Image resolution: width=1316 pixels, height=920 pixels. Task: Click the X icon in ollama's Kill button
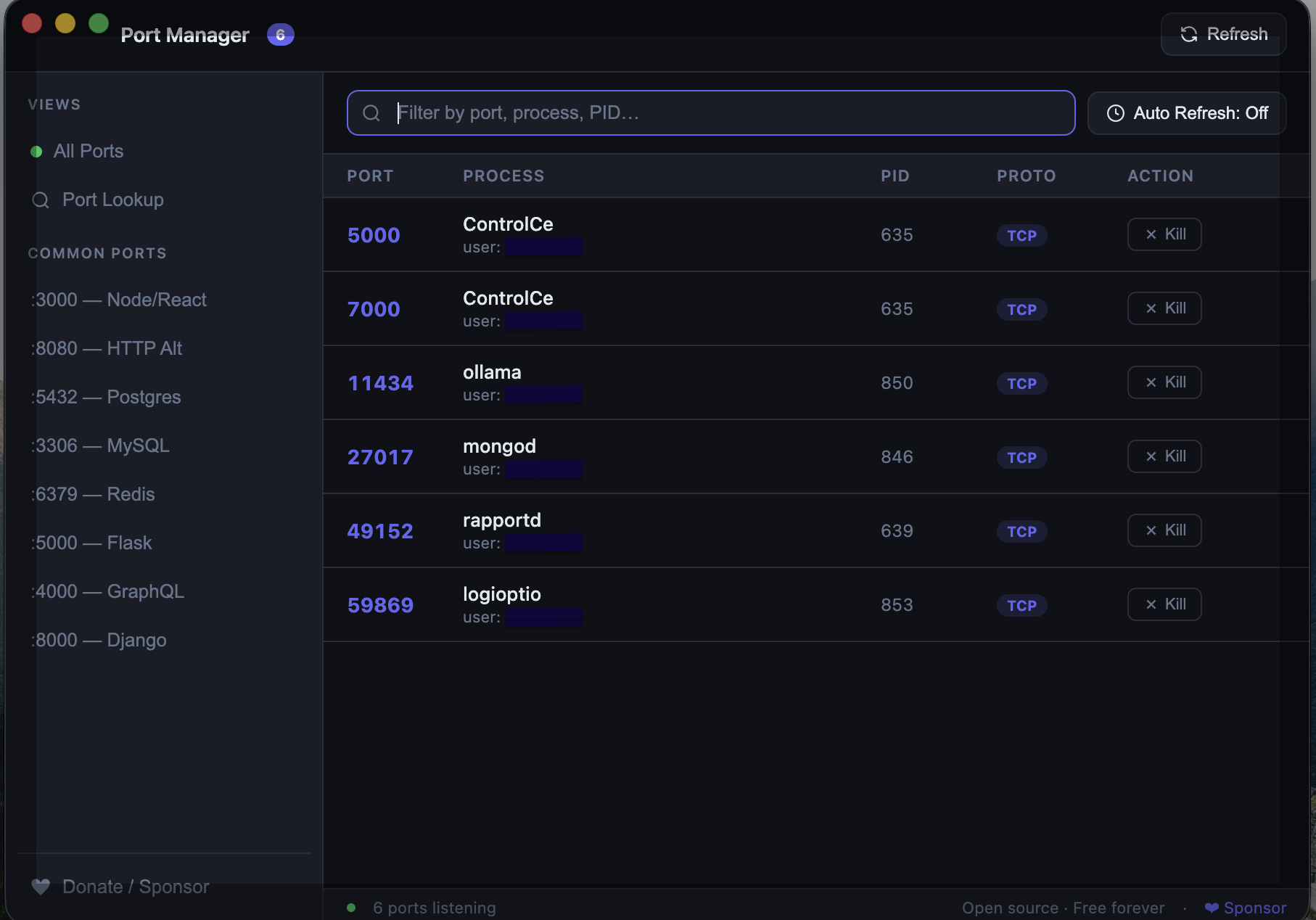pyautogui.click(x=1150, y=382)
